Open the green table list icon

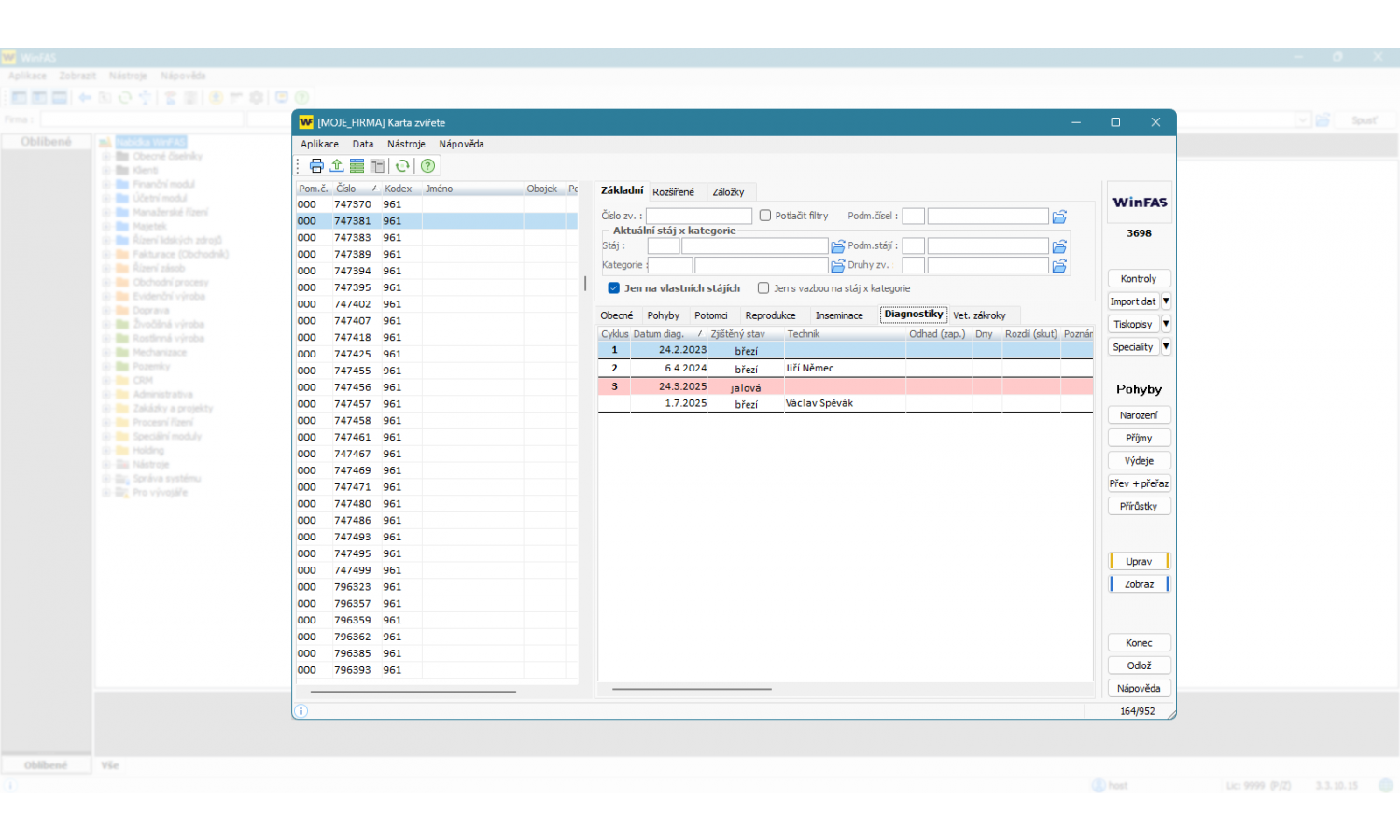click(x=357, y=166)
